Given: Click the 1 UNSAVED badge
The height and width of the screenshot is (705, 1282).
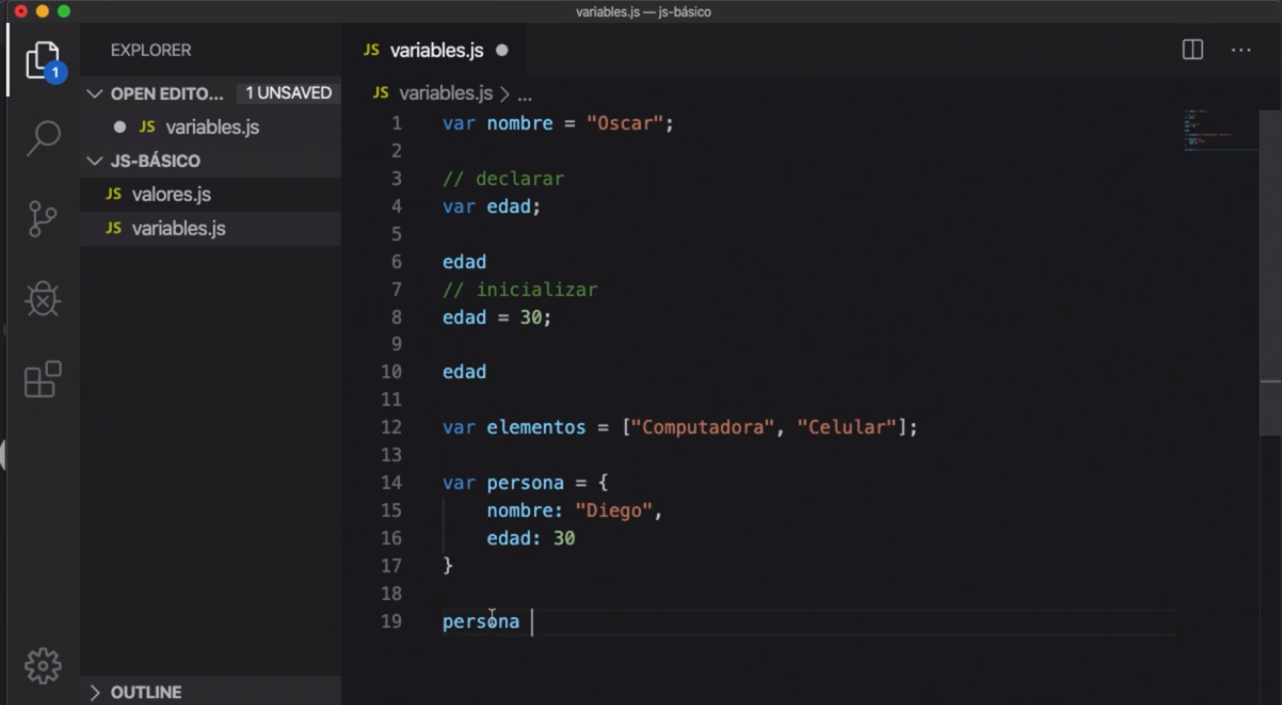Looking at the screenshot, I should tap(289, 93).
